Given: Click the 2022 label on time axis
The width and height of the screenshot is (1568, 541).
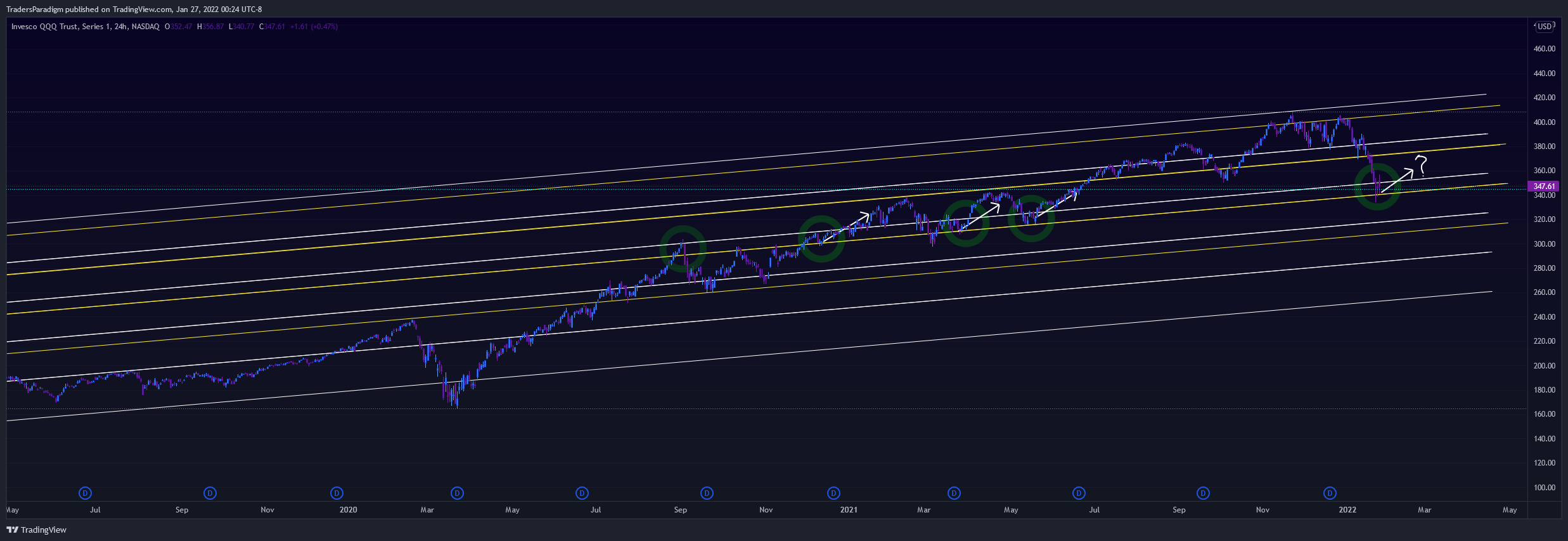Looking at the screenshot, I should point(1347,510).
